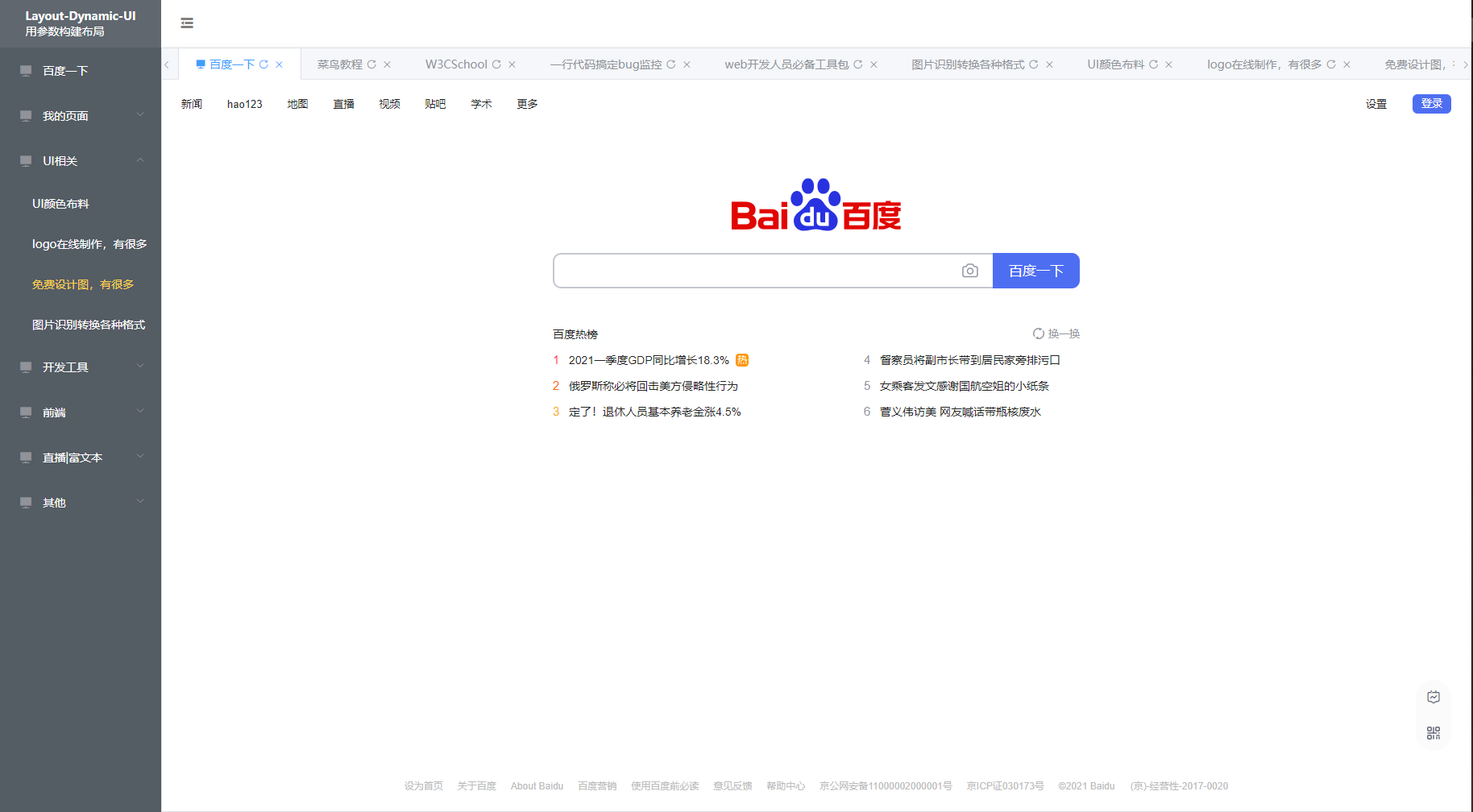
Task: Expand the 开发工具 sidebar menu
Action: [81, 367]
